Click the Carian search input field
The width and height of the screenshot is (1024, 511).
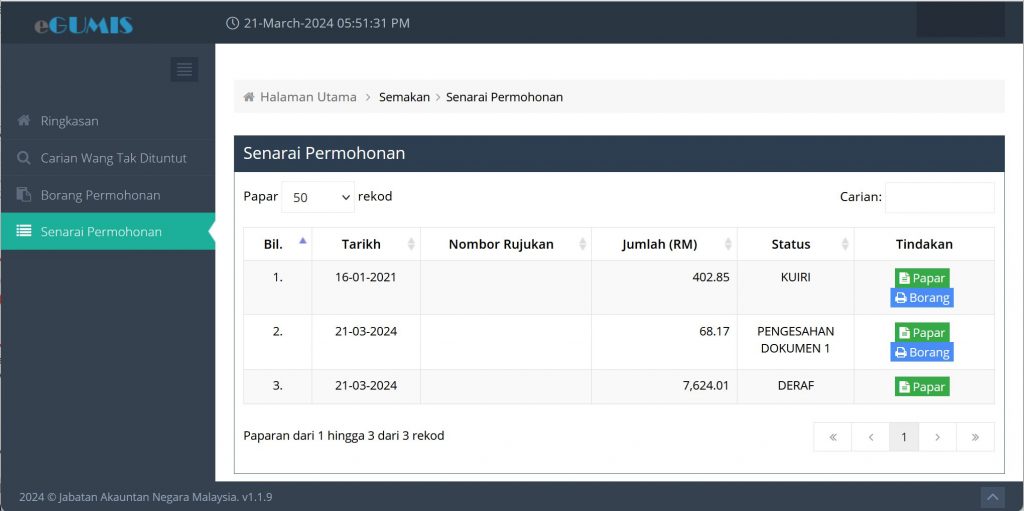point(940,197)
